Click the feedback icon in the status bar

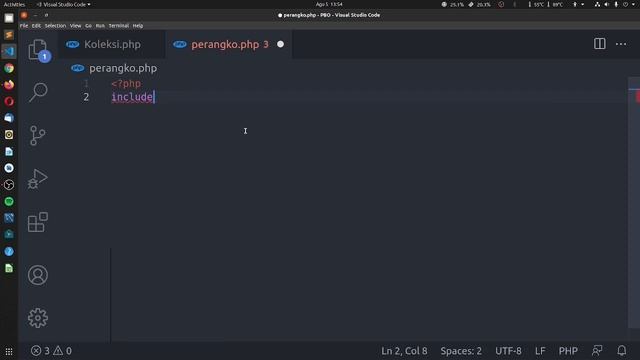(x=597, y=350)
